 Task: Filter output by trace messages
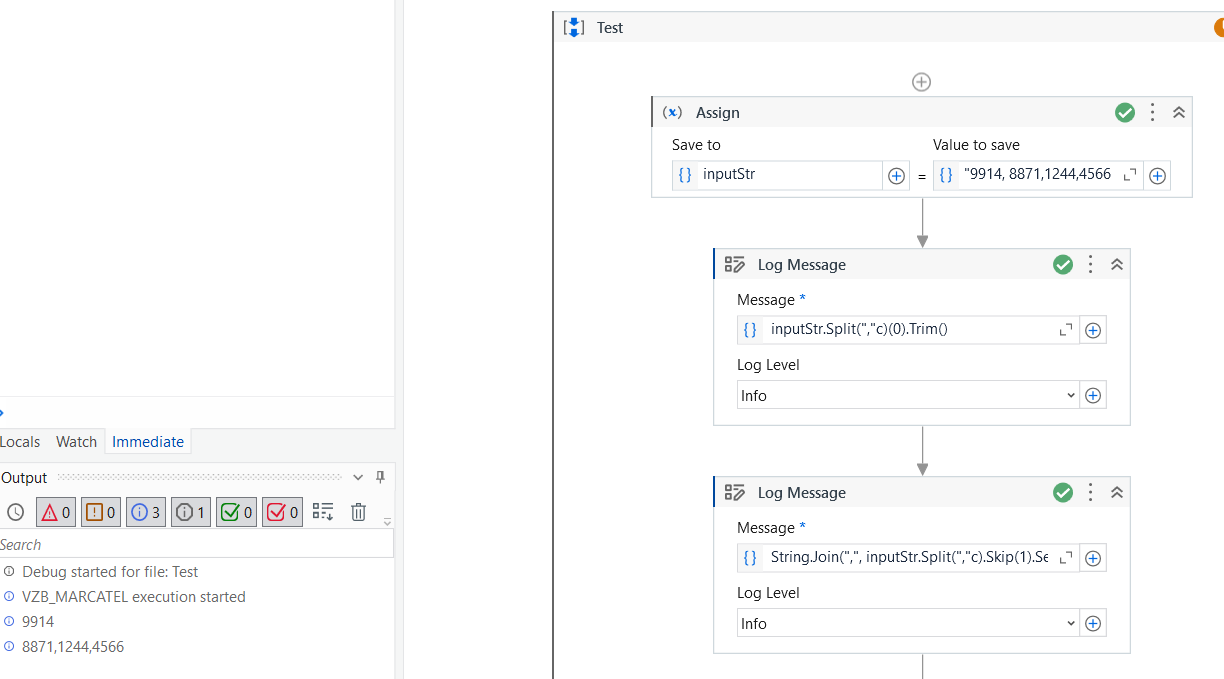(190, 512)
